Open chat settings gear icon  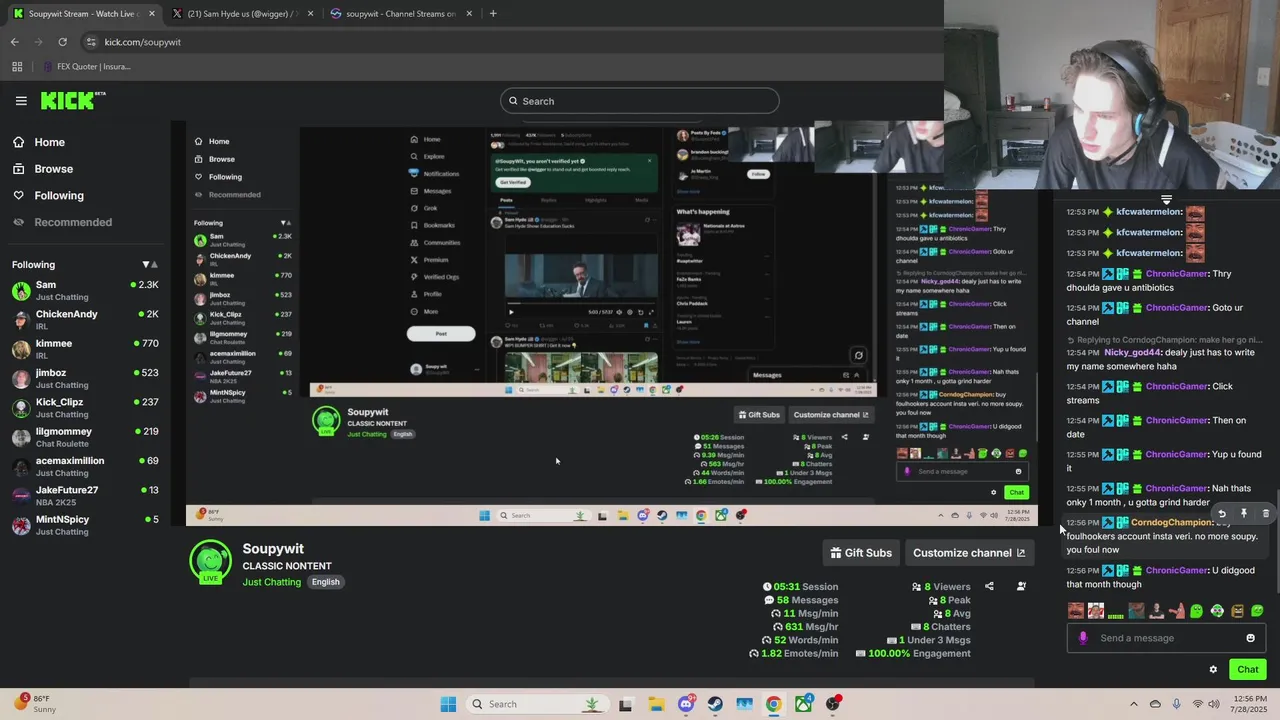click(x=1213, y=670)
